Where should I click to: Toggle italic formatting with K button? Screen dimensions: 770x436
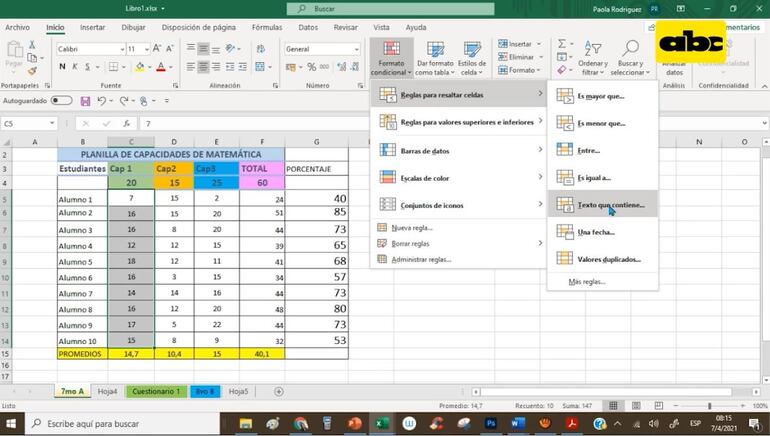pos(75,67)
